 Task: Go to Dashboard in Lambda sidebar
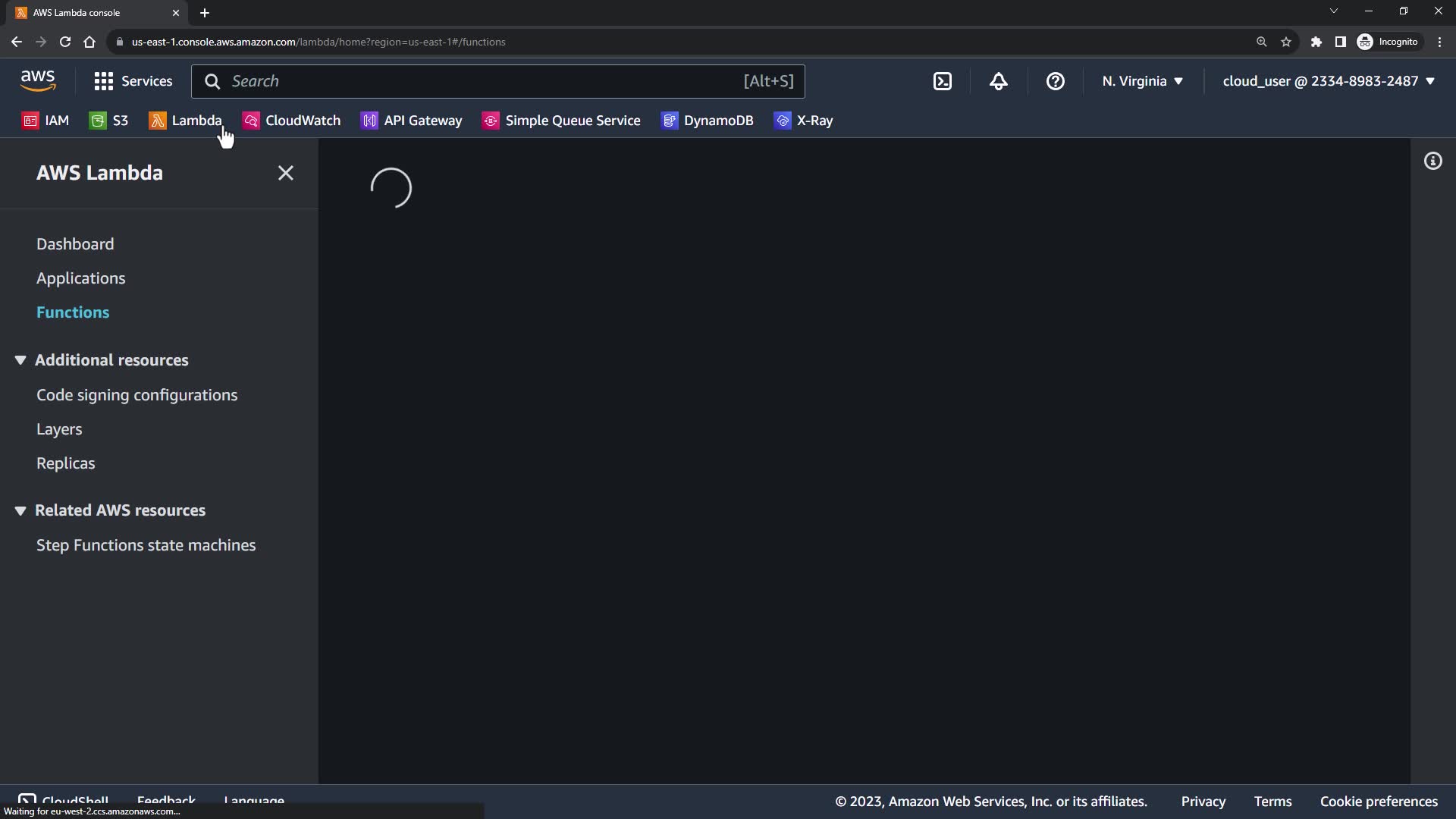coord(75,244)
